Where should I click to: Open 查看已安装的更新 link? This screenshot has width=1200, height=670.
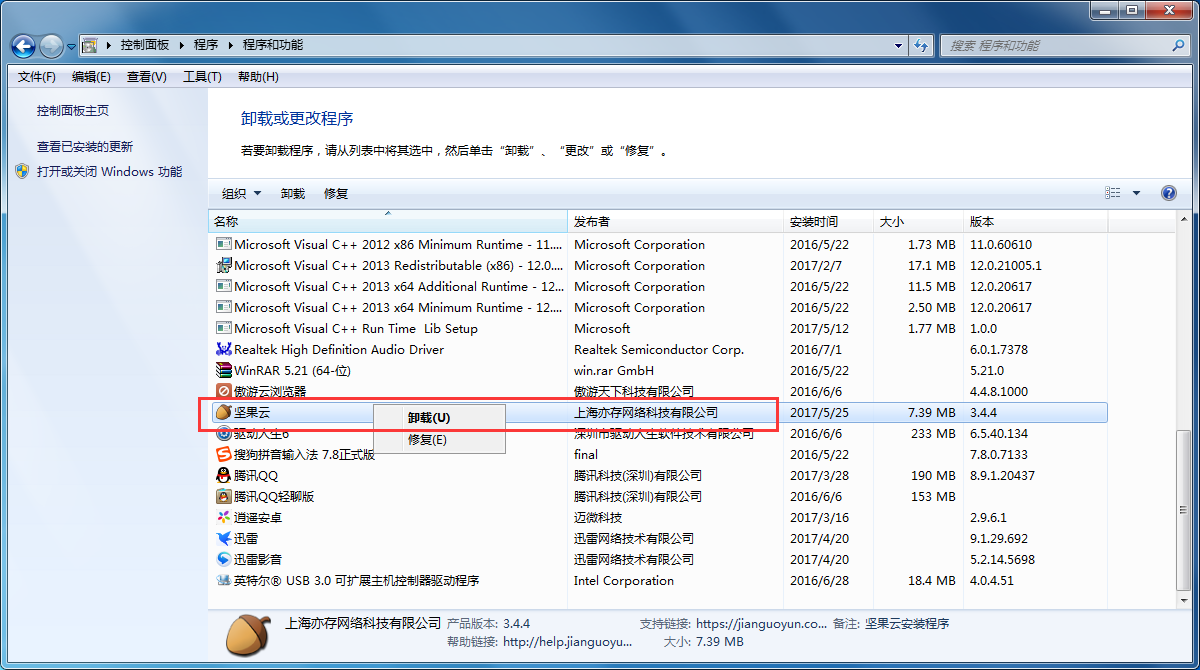85,146
